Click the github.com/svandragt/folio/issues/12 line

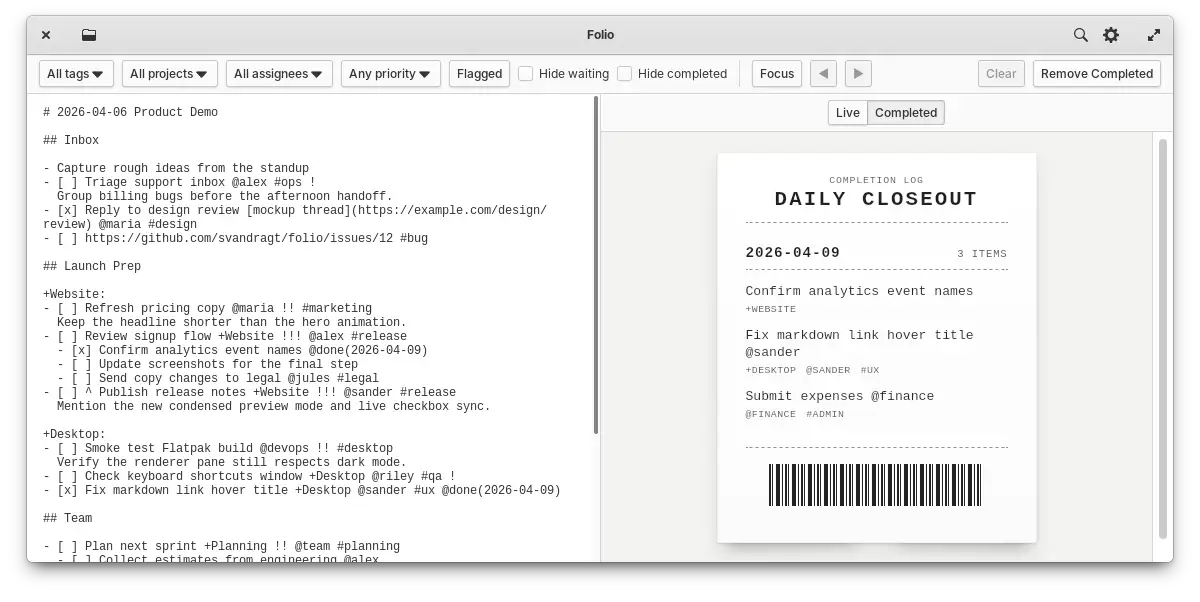coord(236,238)
